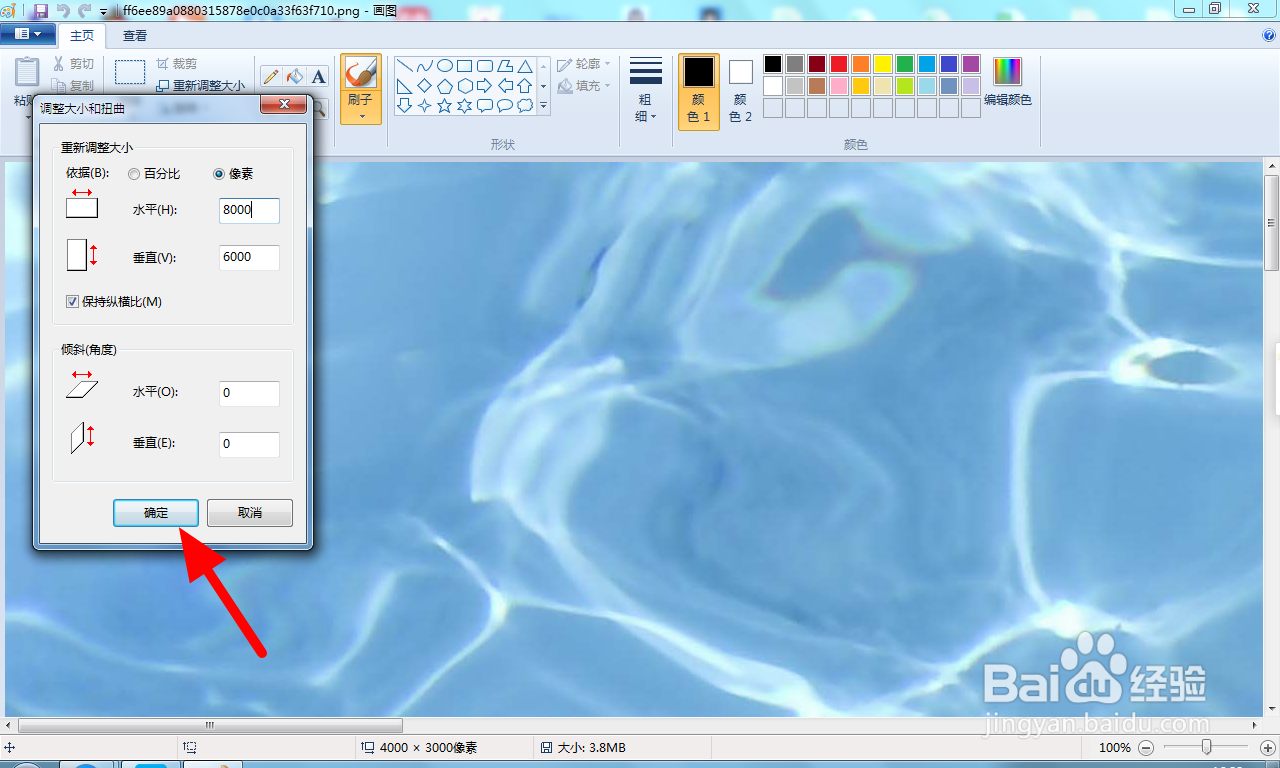The image size is (1280, 768).
Task: Click the paste clipboard icon
Action: click(28, 73)
